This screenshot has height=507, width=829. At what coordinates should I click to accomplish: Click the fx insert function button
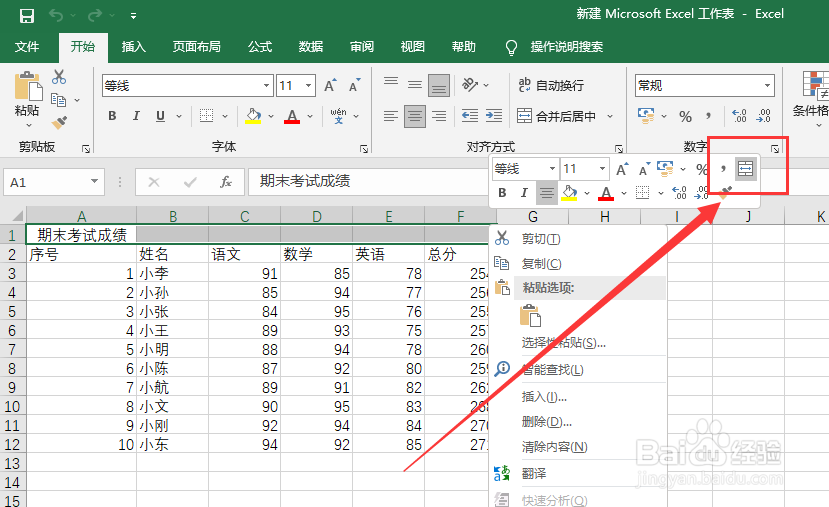pos(226,182)
